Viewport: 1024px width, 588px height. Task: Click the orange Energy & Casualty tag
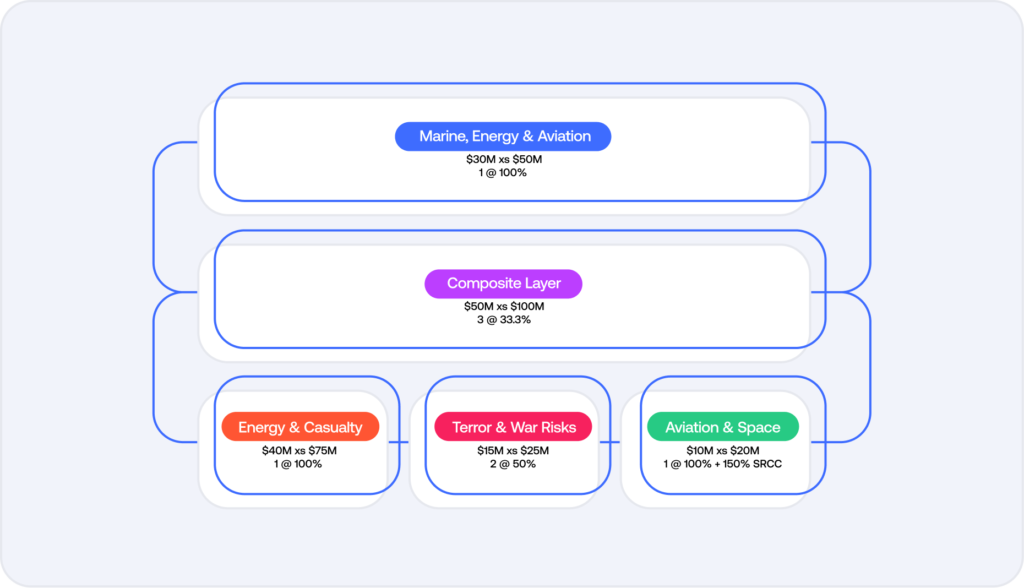coord(300,427)
